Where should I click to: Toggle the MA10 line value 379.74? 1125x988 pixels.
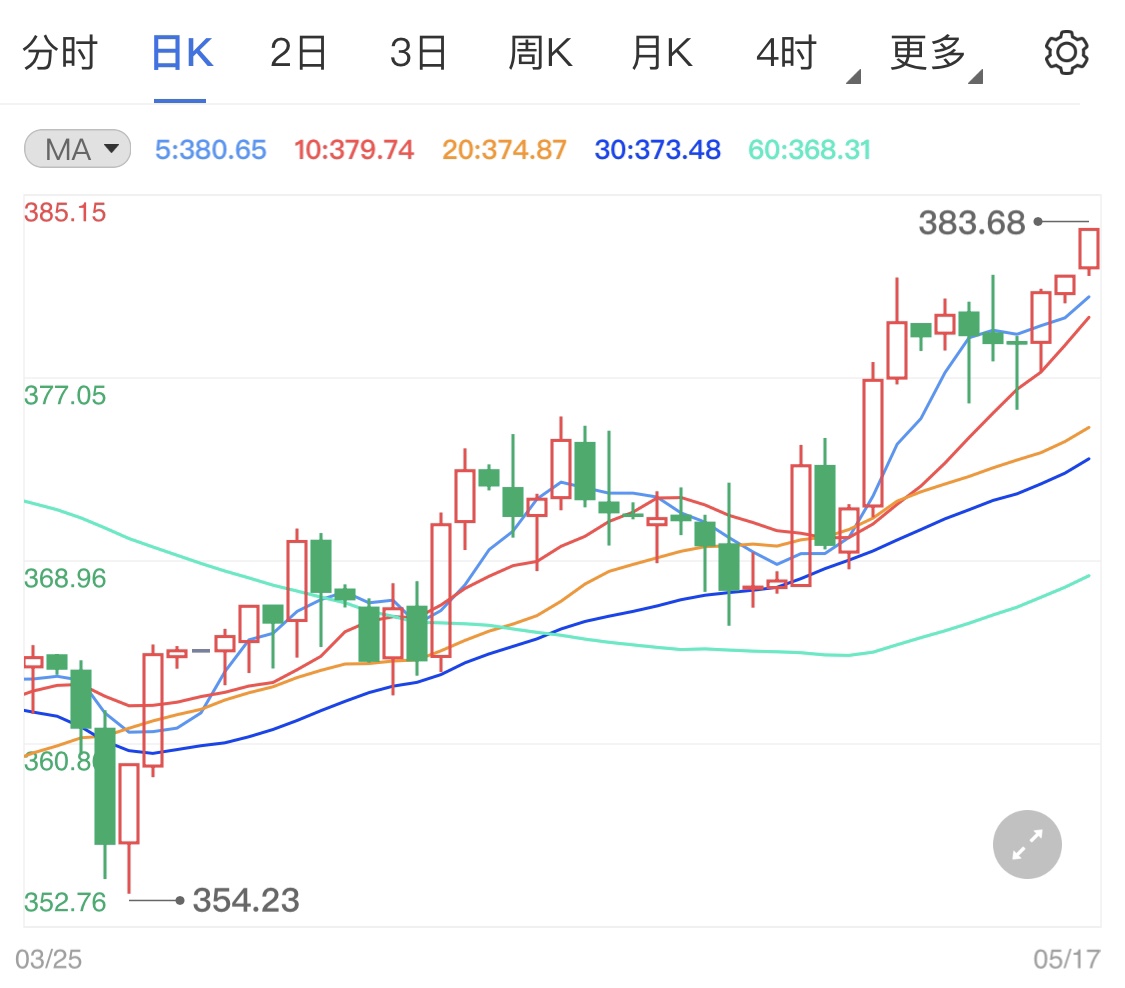(354, 148)
